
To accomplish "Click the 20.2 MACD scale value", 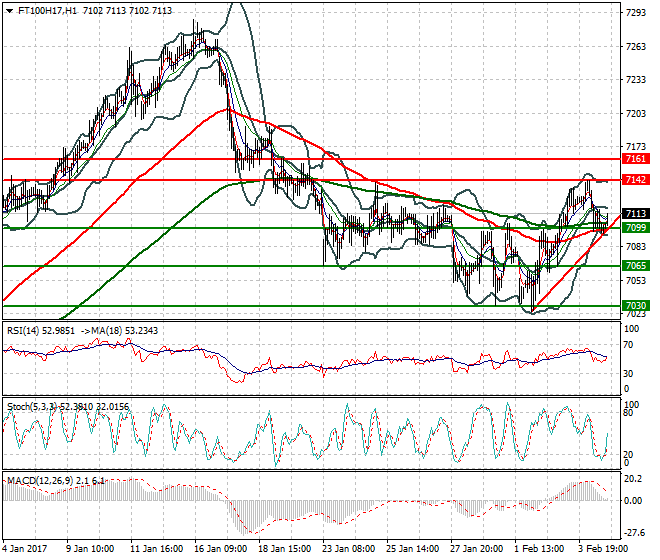I will click(633, 479).
